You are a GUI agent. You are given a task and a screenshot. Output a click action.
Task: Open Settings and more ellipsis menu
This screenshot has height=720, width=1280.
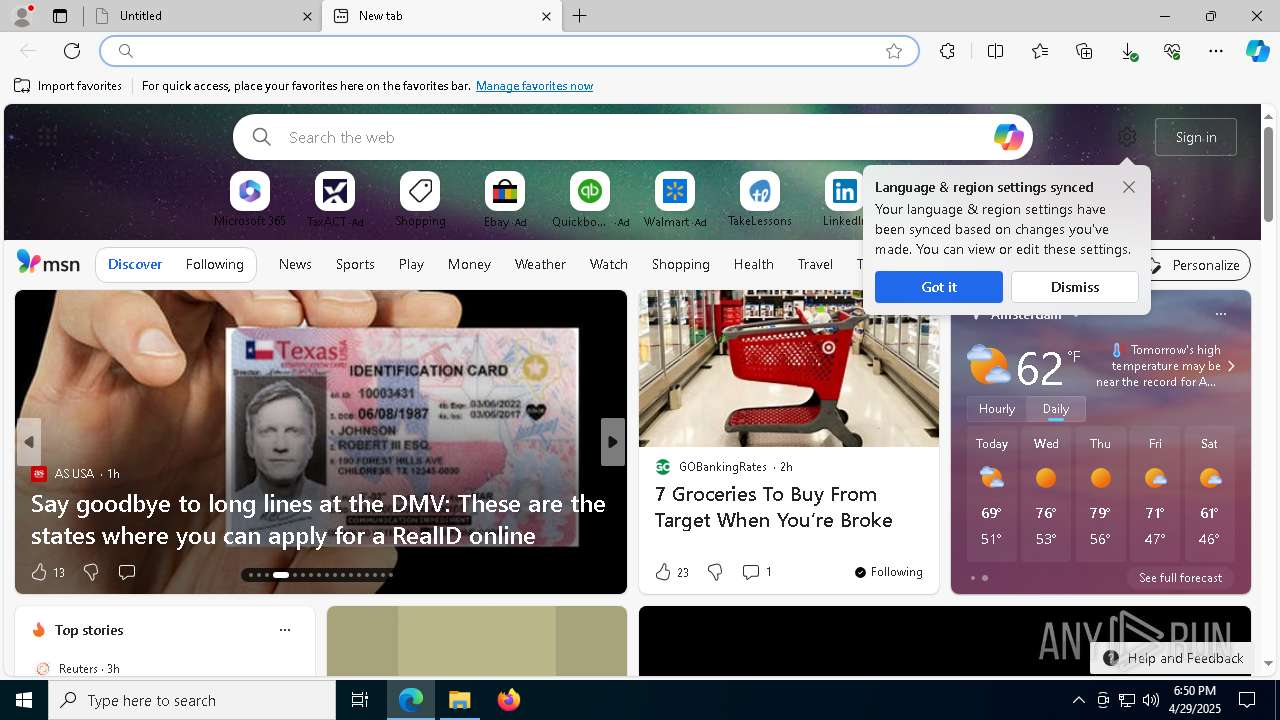point(1216,51)
